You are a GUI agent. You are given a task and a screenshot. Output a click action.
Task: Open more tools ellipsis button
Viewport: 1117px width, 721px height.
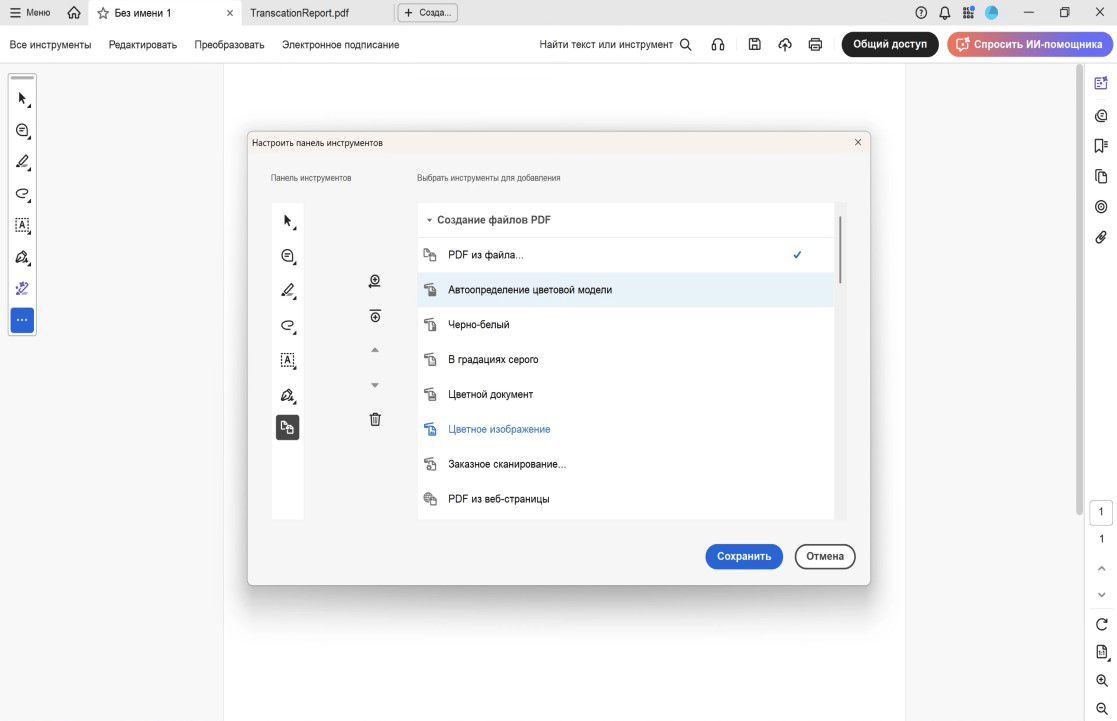22,321
